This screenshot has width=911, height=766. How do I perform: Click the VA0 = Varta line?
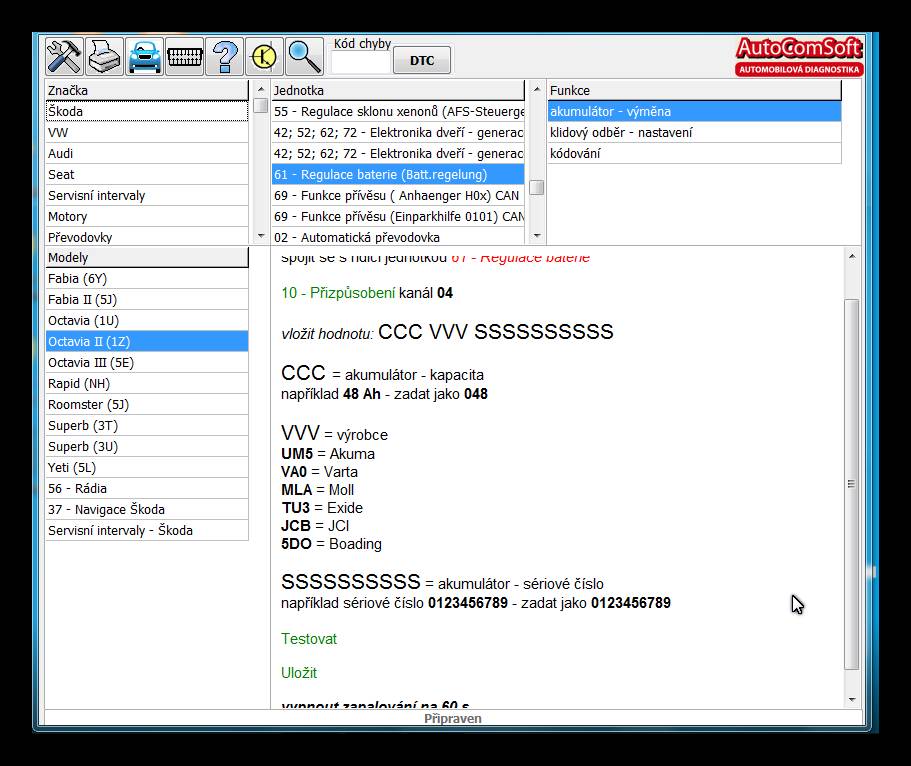(320, 471)
